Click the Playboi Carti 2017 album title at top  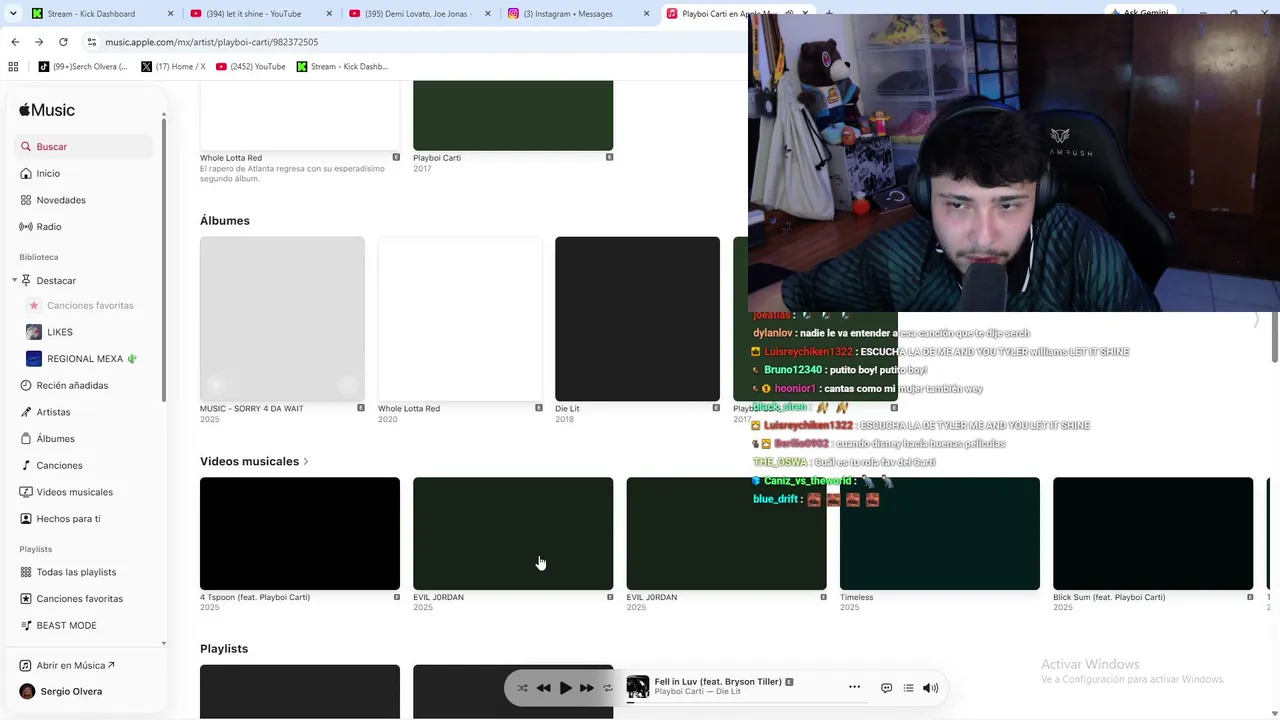(437, 158)
